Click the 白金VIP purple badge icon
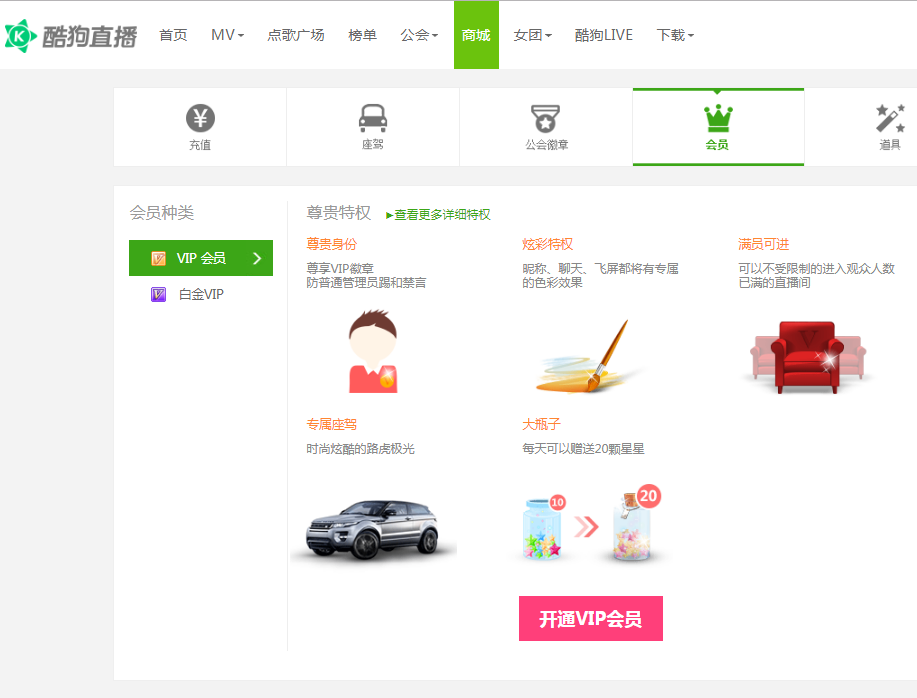 [x=158, y=294]
